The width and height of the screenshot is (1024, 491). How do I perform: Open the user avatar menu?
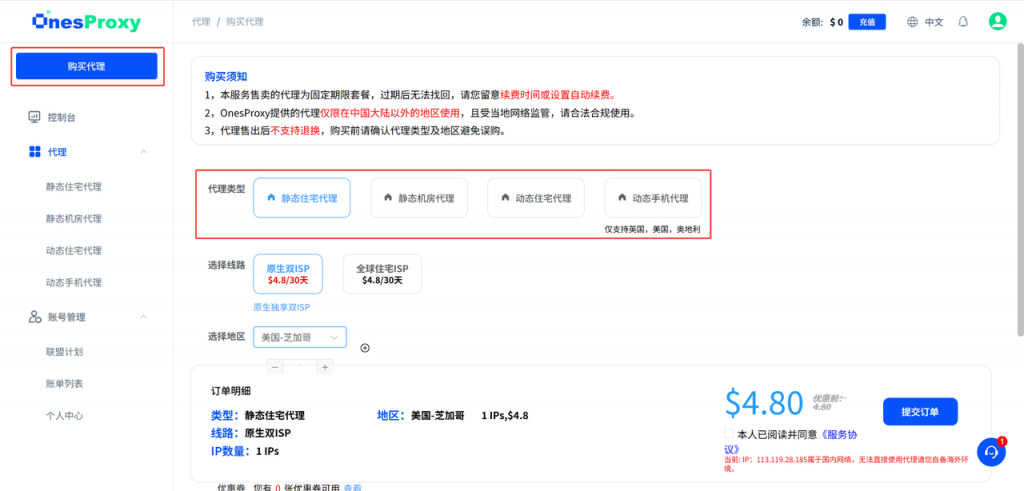(x=997, y=21)
